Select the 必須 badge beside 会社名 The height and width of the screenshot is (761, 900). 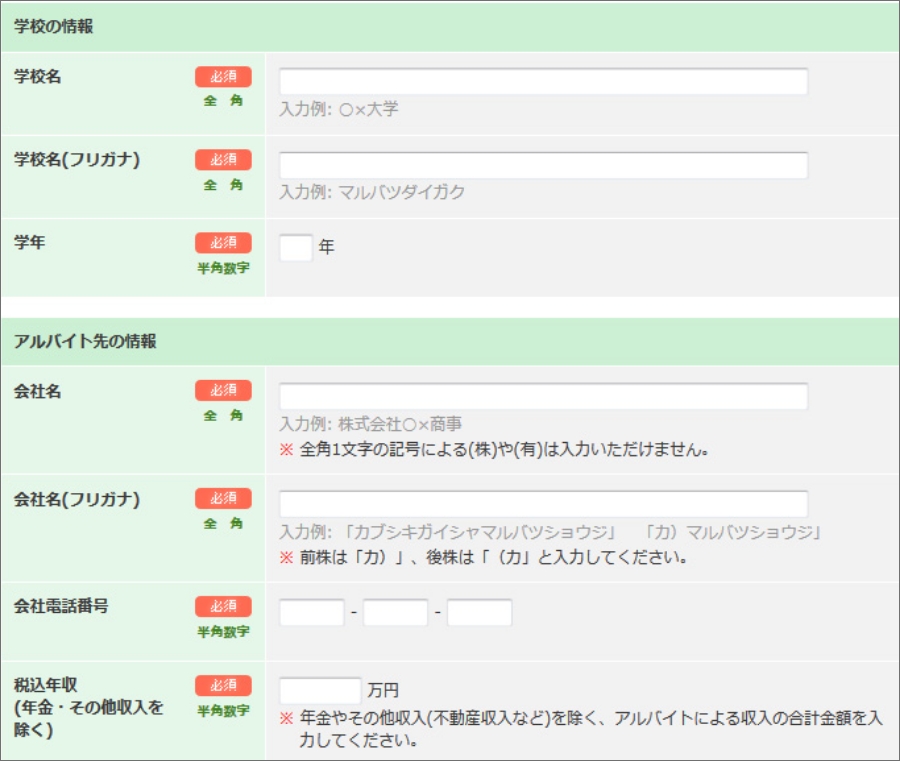click(x=223, y=391)
